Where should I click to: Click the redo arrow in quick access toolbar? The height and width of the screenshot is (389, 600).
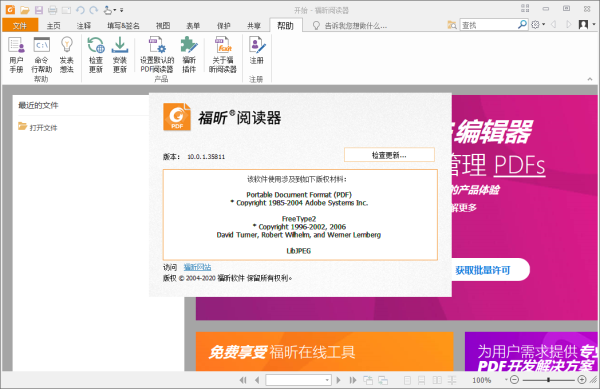point(94,10)
